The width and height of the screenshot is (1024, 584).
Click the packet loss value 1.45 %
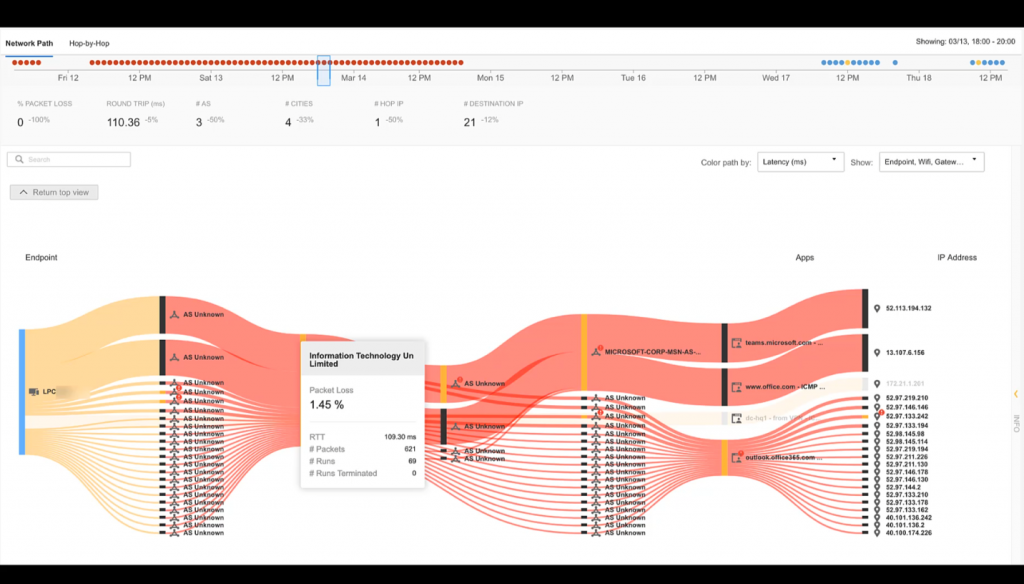coord(327,405)
